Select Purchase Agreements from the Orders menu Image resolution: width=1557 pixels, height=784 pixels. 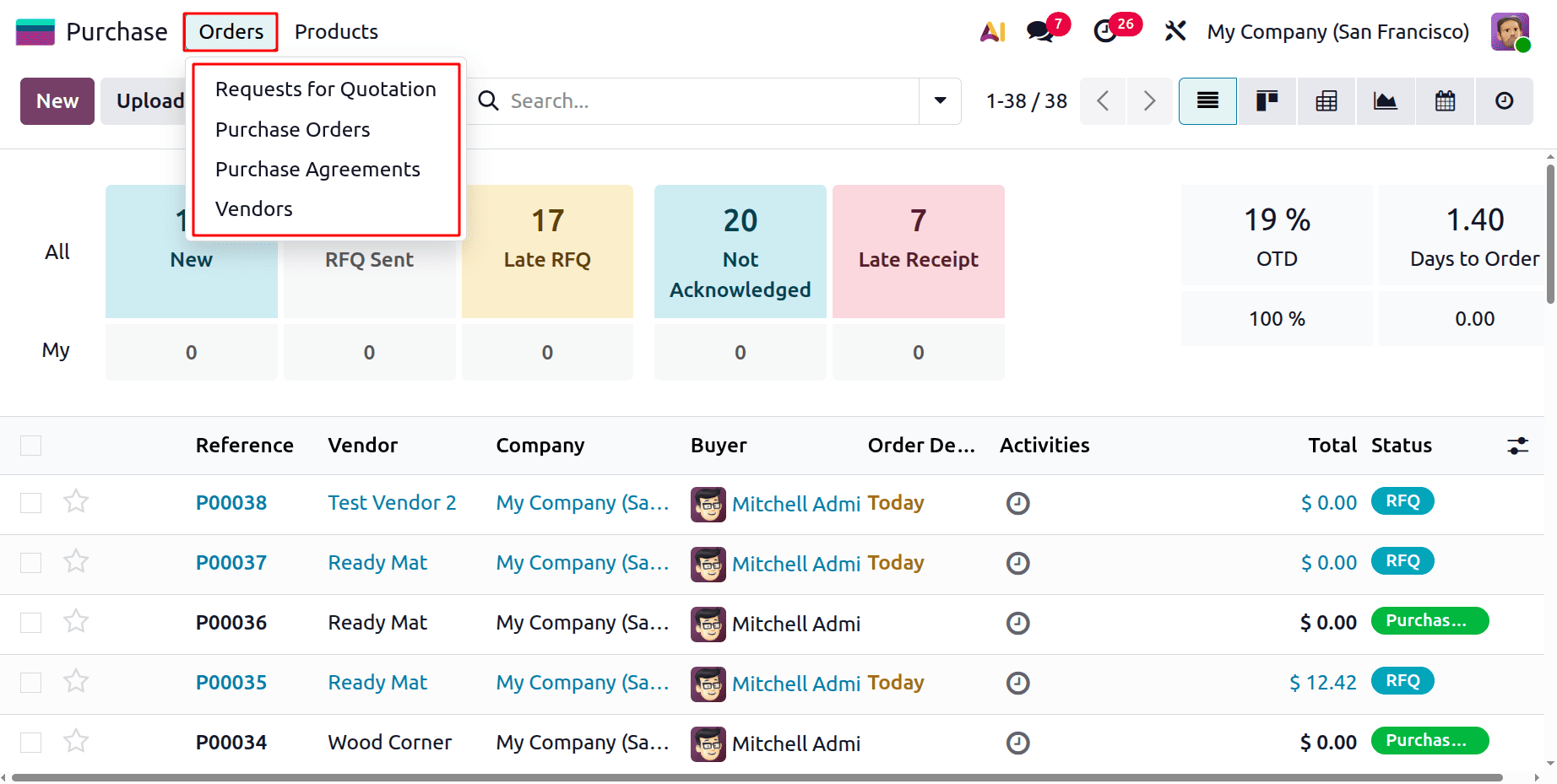click(x=317, y=169)
